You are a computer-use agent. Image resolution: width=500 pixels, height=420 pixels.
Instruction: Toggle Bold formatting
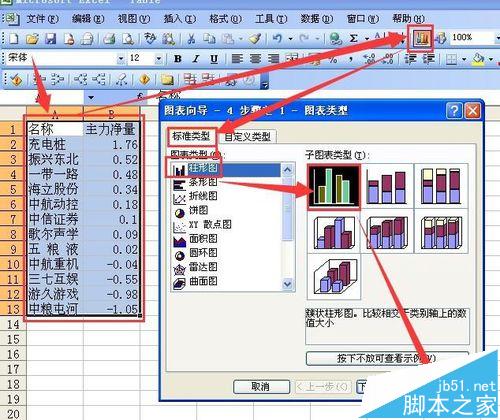pos(178,59)
